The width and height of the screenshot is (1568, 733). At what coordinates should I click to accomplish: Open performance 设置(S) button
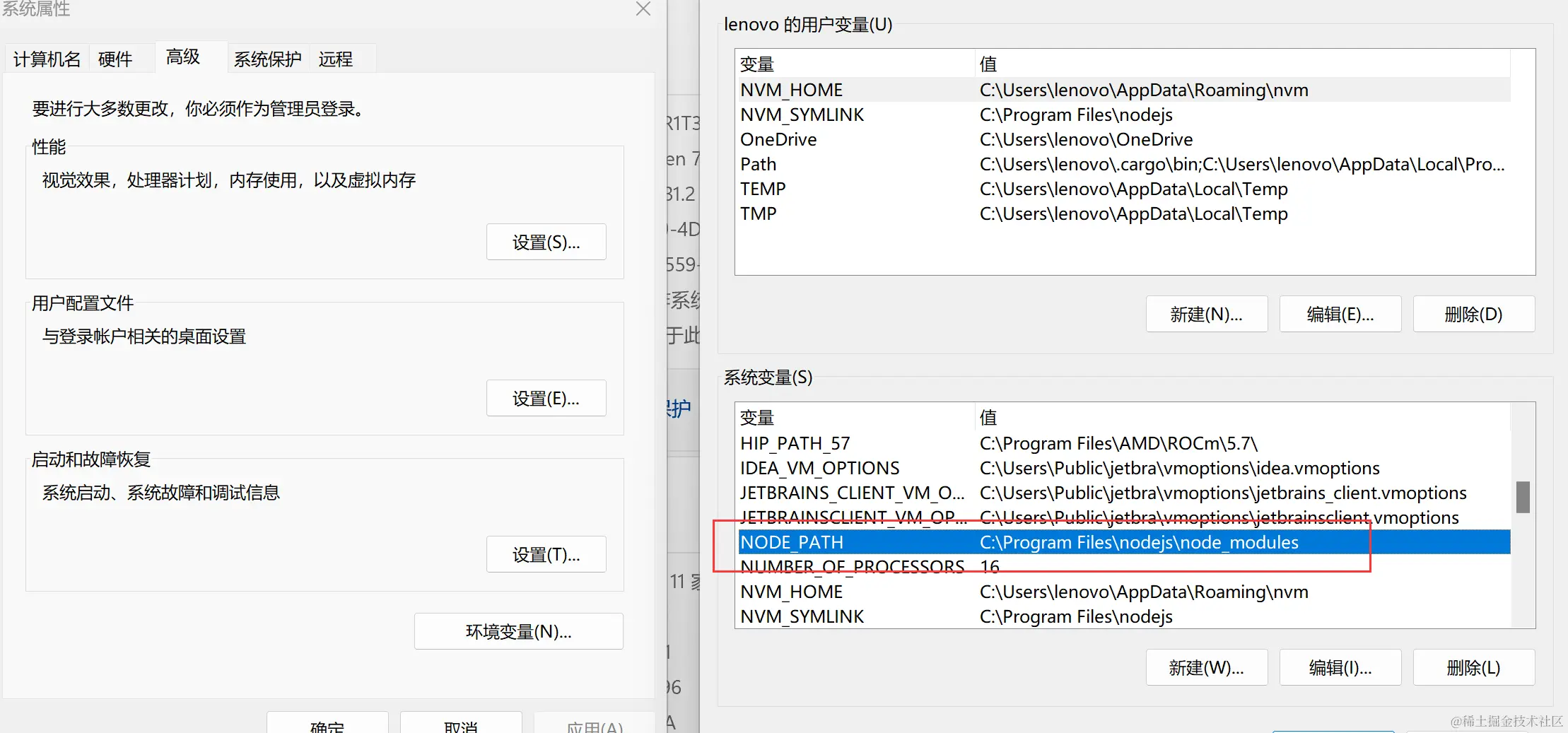pos(546,242)
